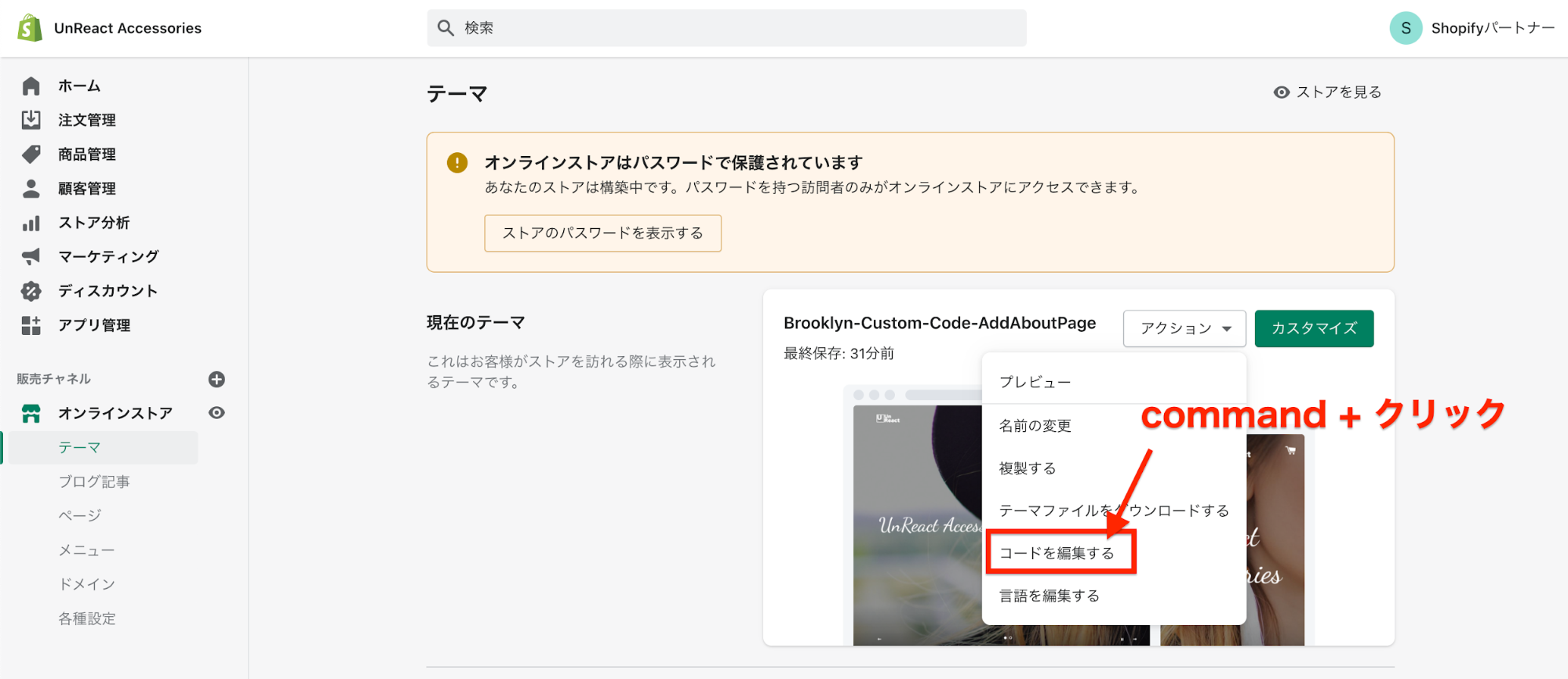Click ストアのパスワードを表示する button
1568x679 pixels.
602,233
